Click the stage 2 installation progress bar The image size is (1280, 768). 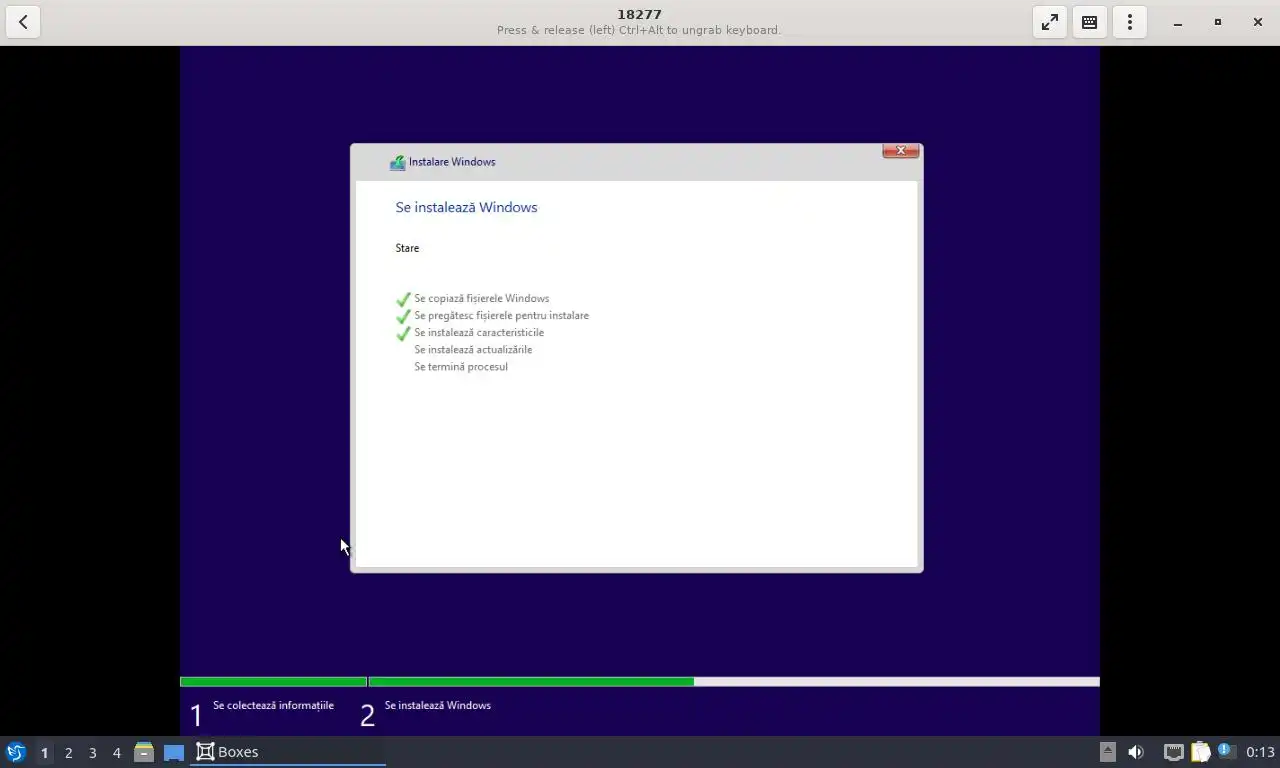point(734,682)
